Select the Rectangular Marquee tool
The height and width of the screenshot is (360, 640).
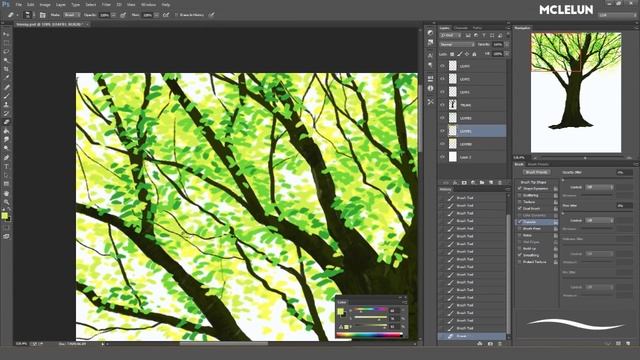6,43
